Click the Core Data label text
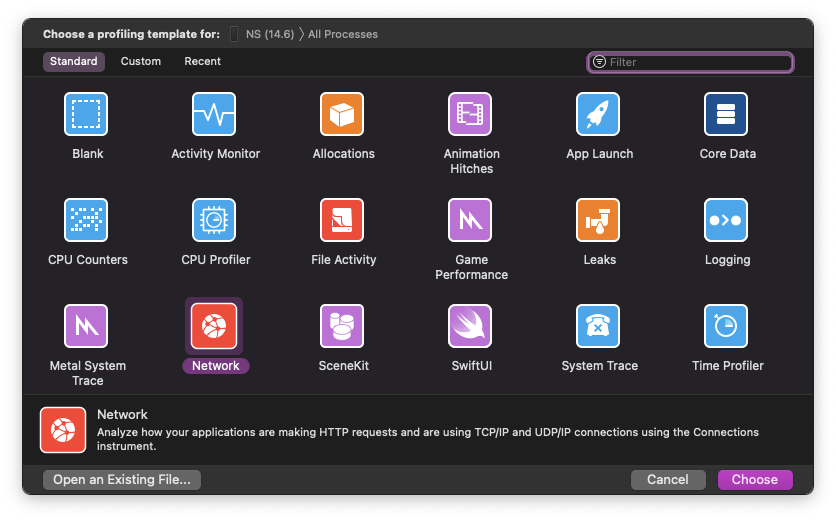Viewport: 836px width, 521px height. point(727,154)
